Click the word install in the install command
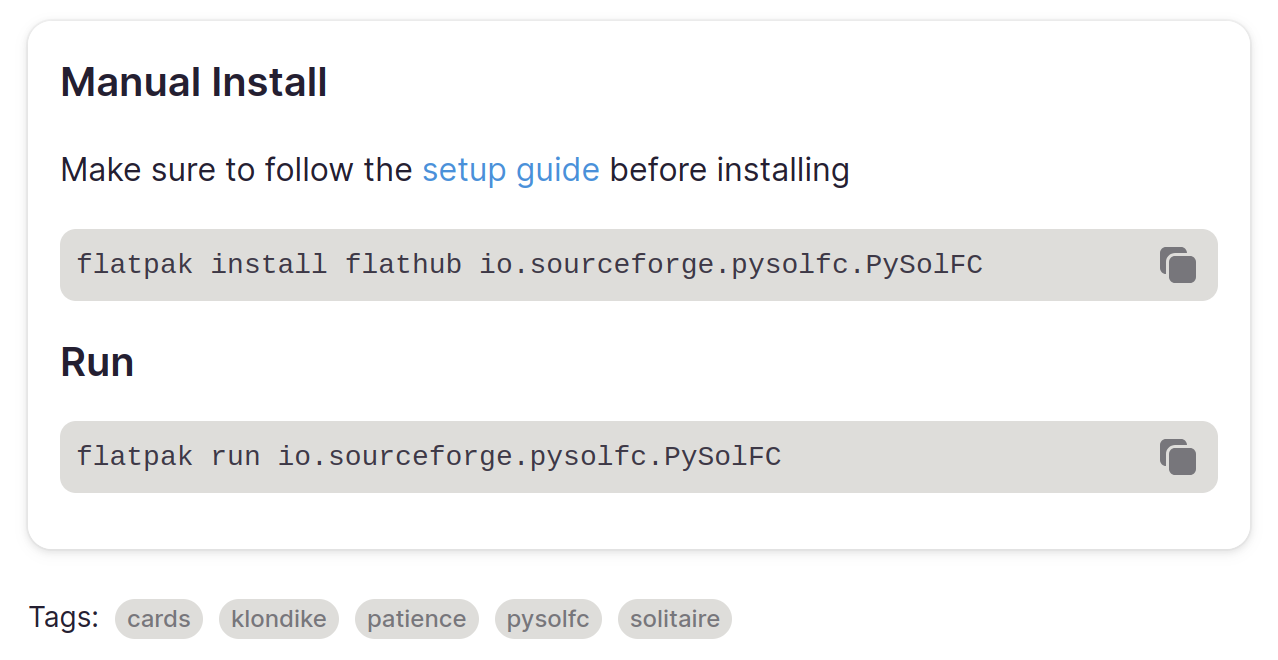1278x660 pixels. (269, 265)
